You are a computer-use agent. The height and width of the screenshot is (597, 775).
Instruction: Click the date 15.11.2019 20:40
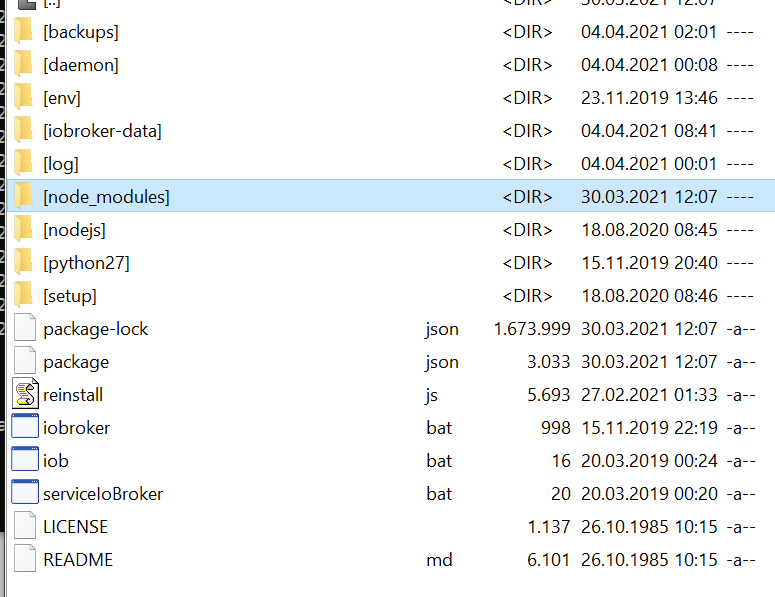[x=649, y=263]
